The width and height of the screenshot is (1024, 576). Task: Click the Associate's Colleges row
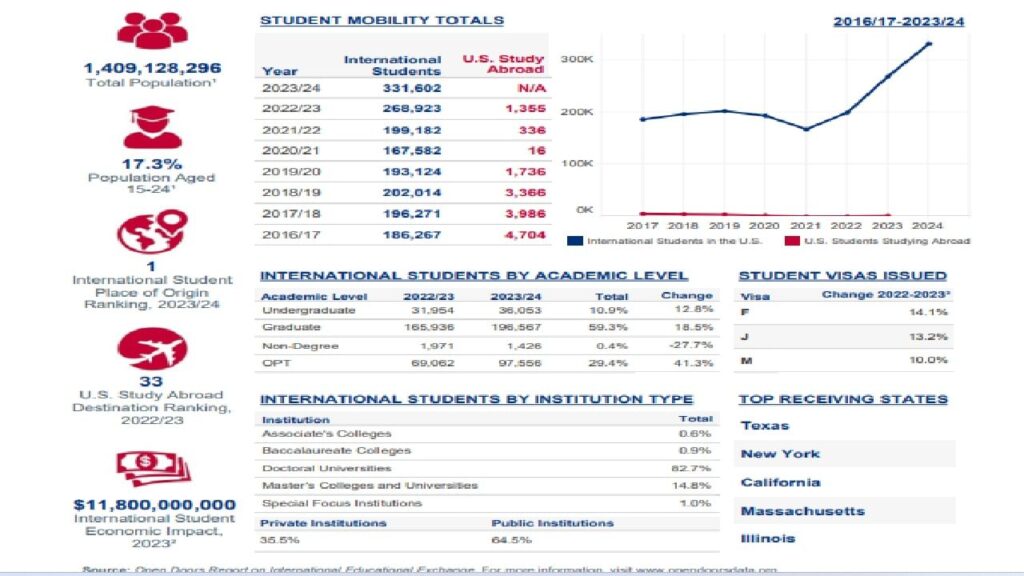487,434
